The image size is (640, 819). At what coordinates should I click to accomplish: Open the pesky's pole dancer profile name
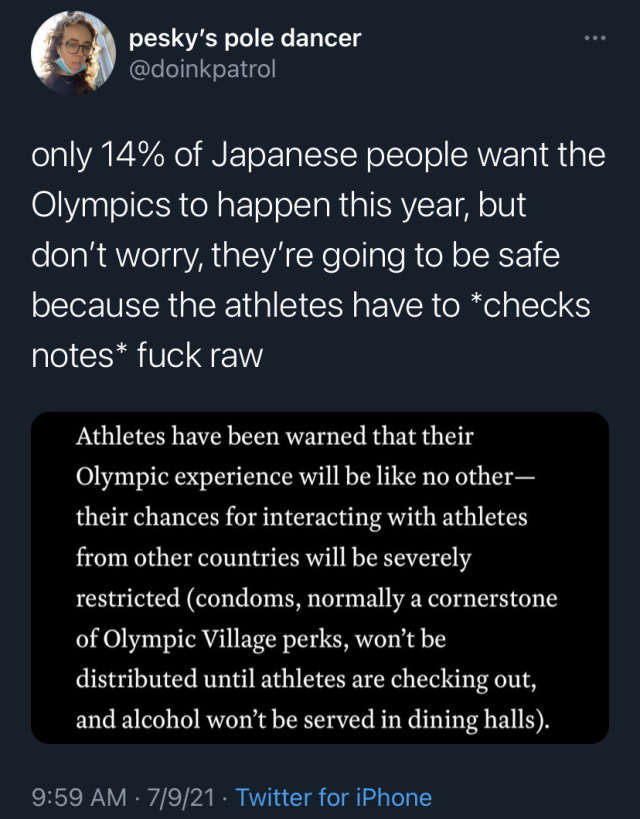[245, 39]
